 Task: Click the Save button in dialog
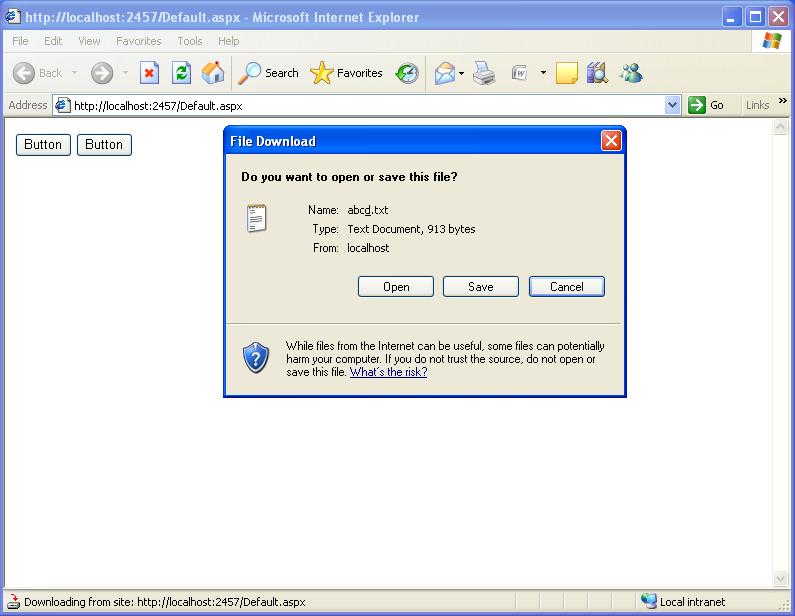(481, 286)
